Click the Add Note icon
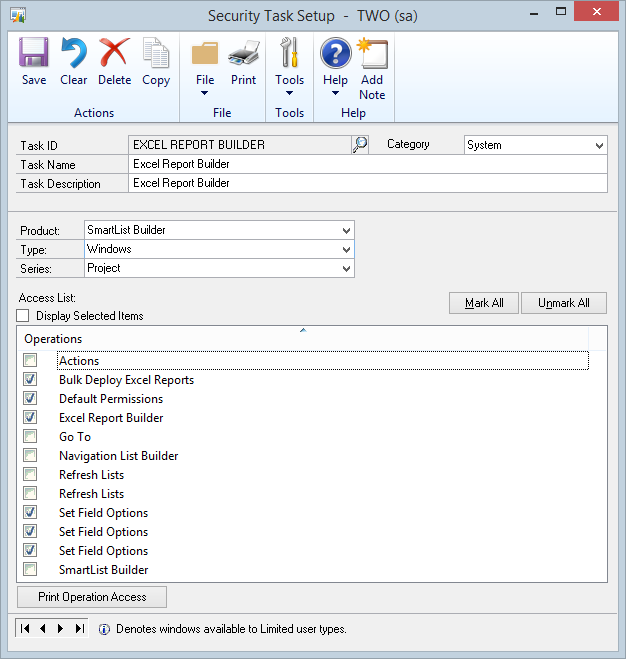 pyautogui.click(x=372, y=53)
